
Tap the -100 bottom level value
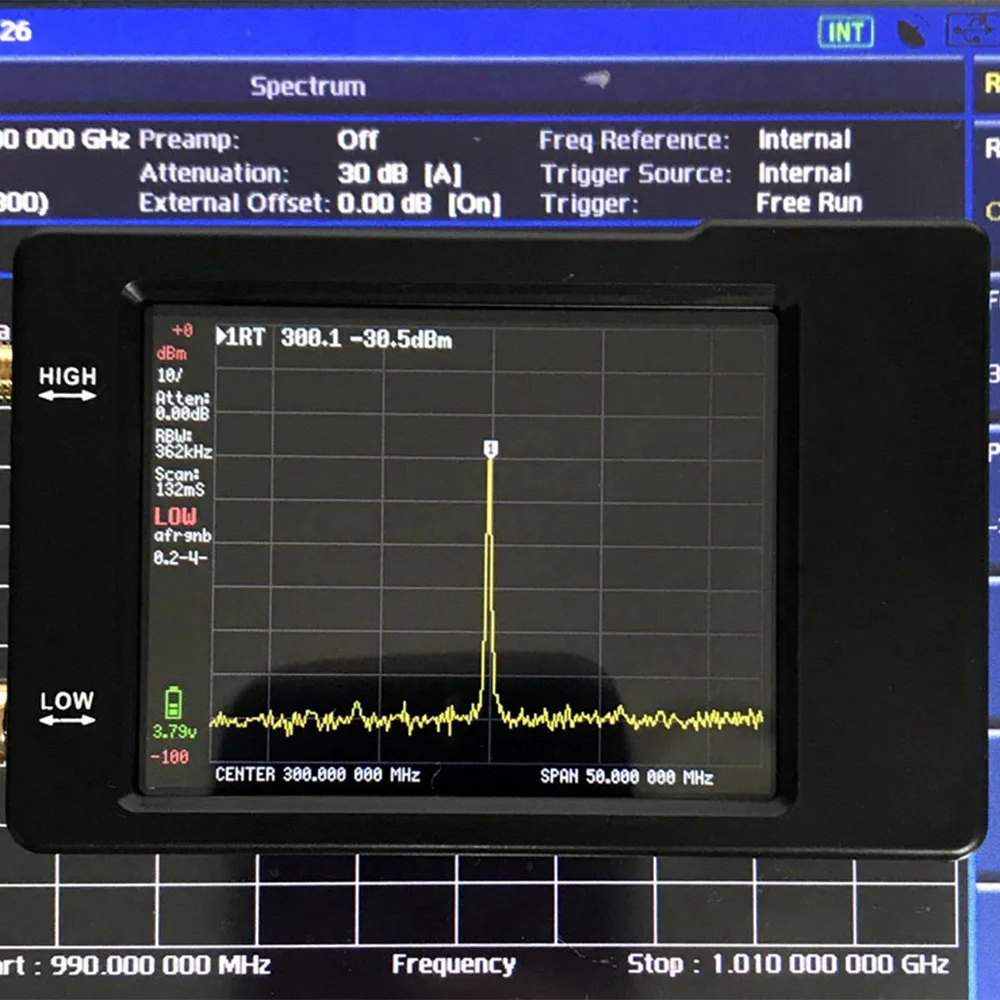tap(170, 757)
